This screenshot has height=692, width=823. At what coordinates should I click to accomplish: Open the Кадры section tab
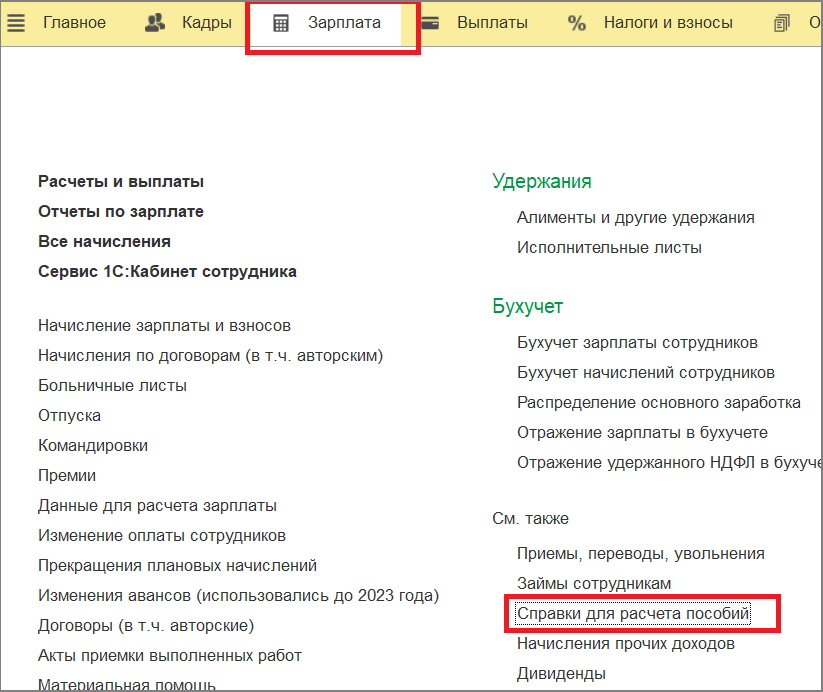(x=206, y=22)
